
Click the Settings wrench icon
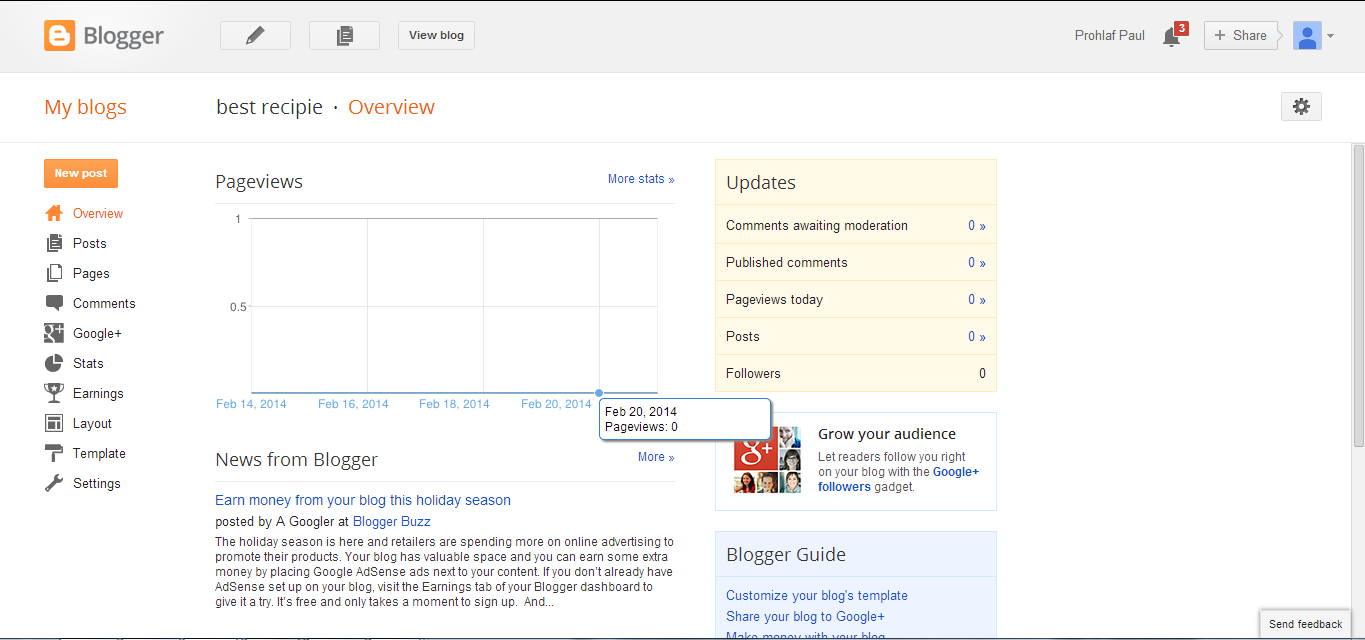point(54,483)
